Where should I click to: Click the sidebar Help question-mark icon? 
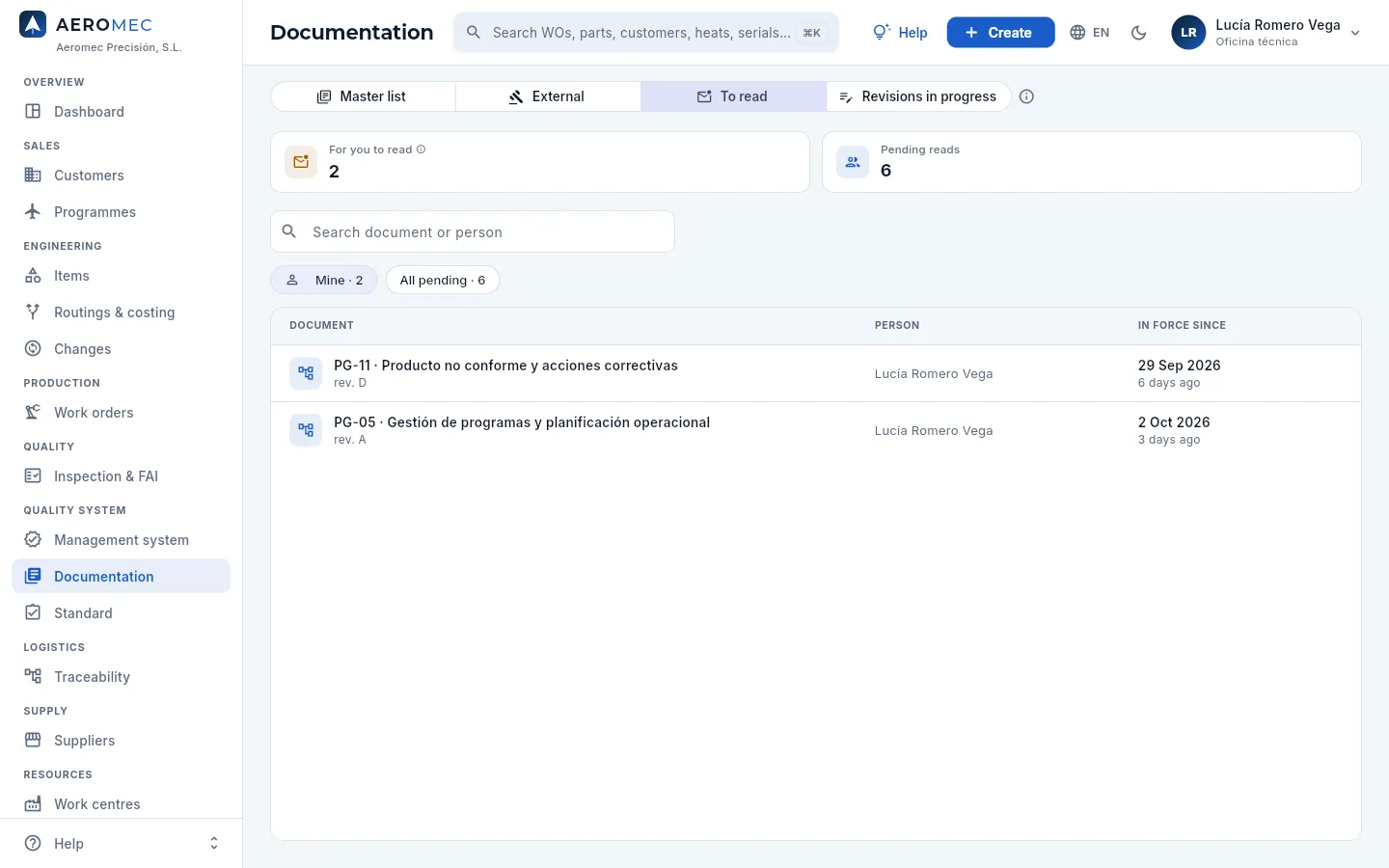[x=33, y=843]
